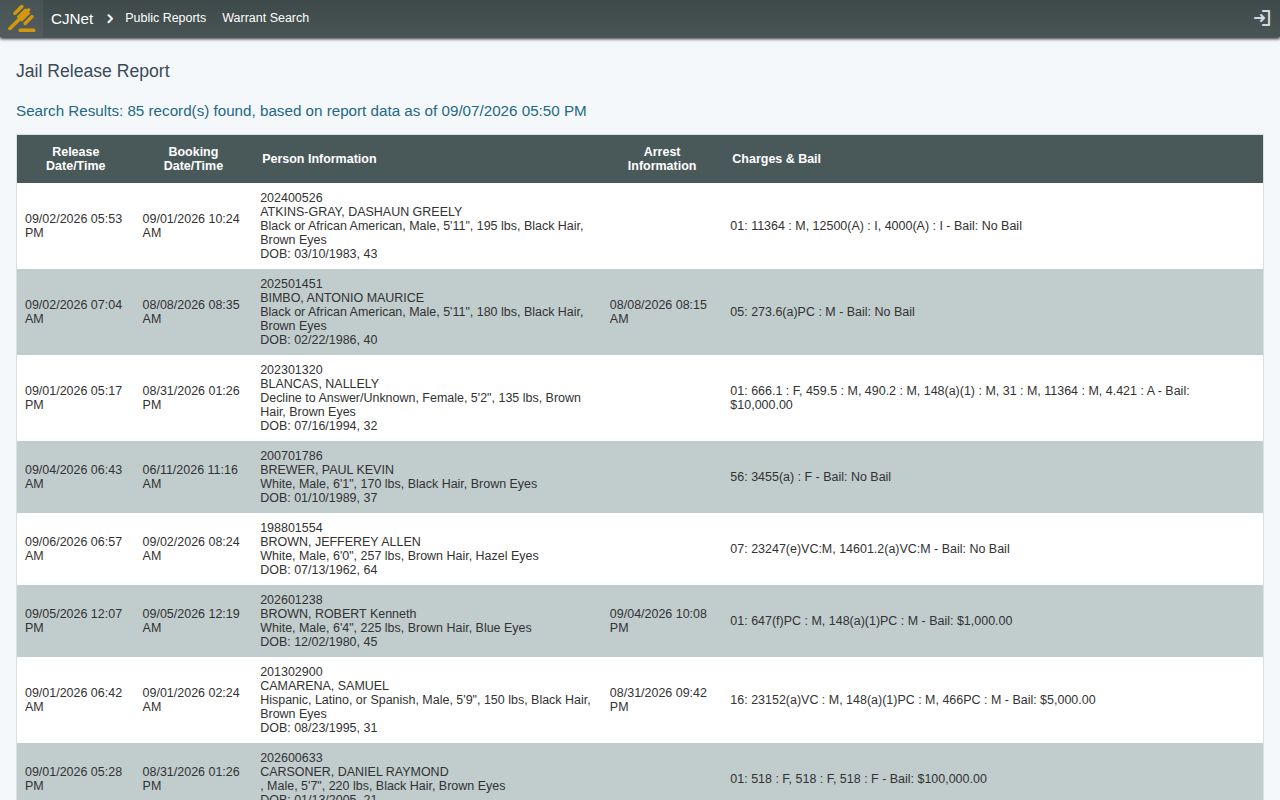This screenshot has width=1280, height=800.
Task: Click booking date 06/11/2026 11:16 AM
Action: click(190, 477)
